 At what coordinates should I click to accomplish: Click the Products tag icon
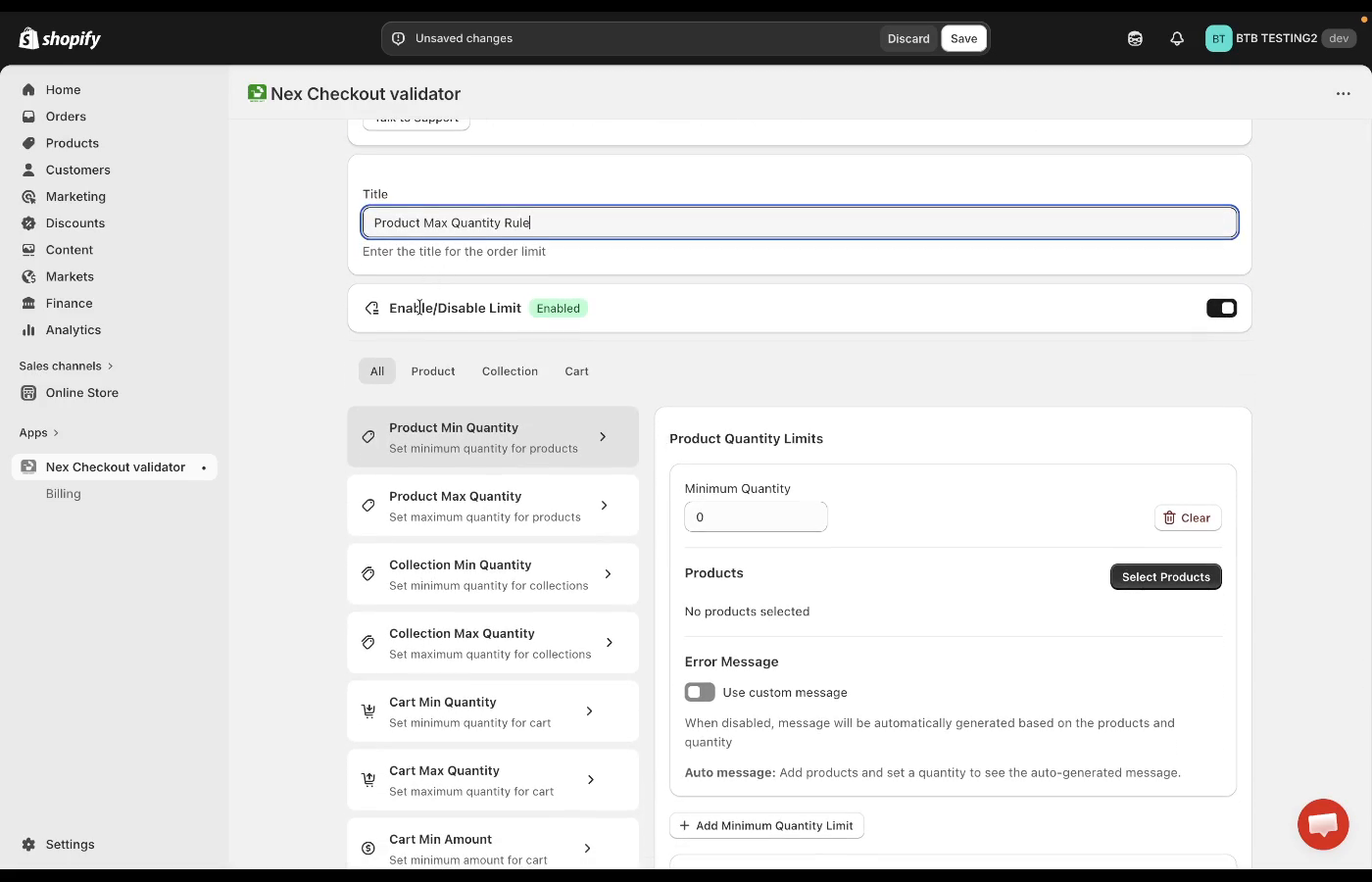point(28,143)
